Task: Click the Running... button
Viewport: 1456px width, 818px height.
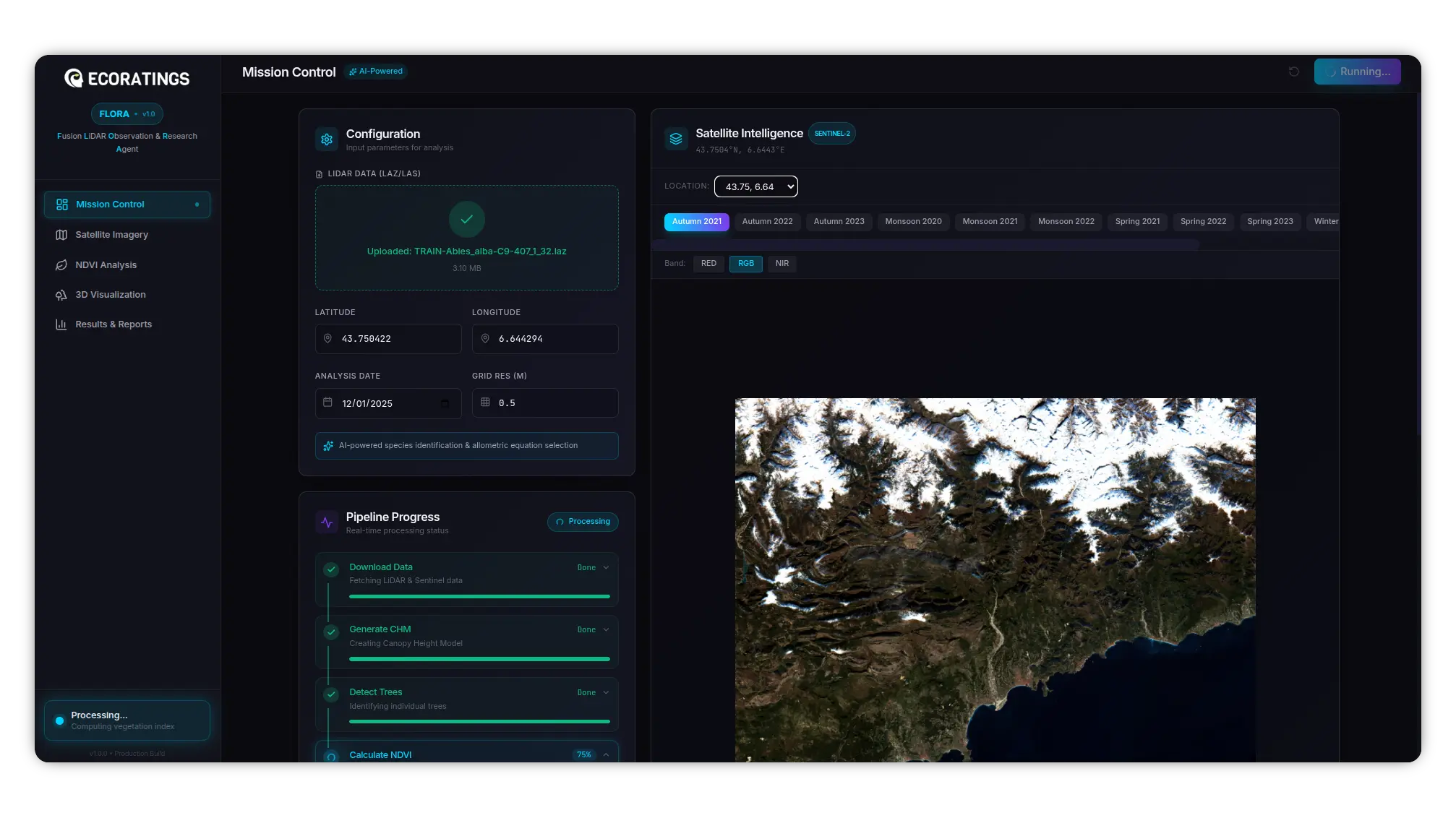Action: (1357, 72)
